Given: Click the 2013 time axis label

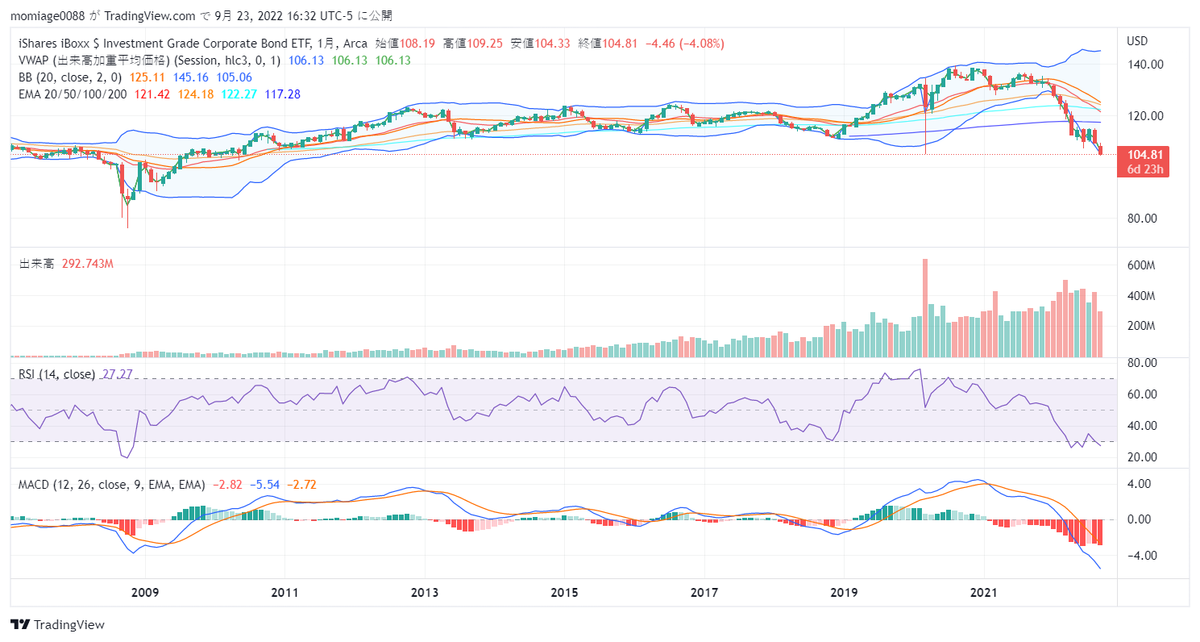Looking at the screenshot, I should (x=425, y=592).
